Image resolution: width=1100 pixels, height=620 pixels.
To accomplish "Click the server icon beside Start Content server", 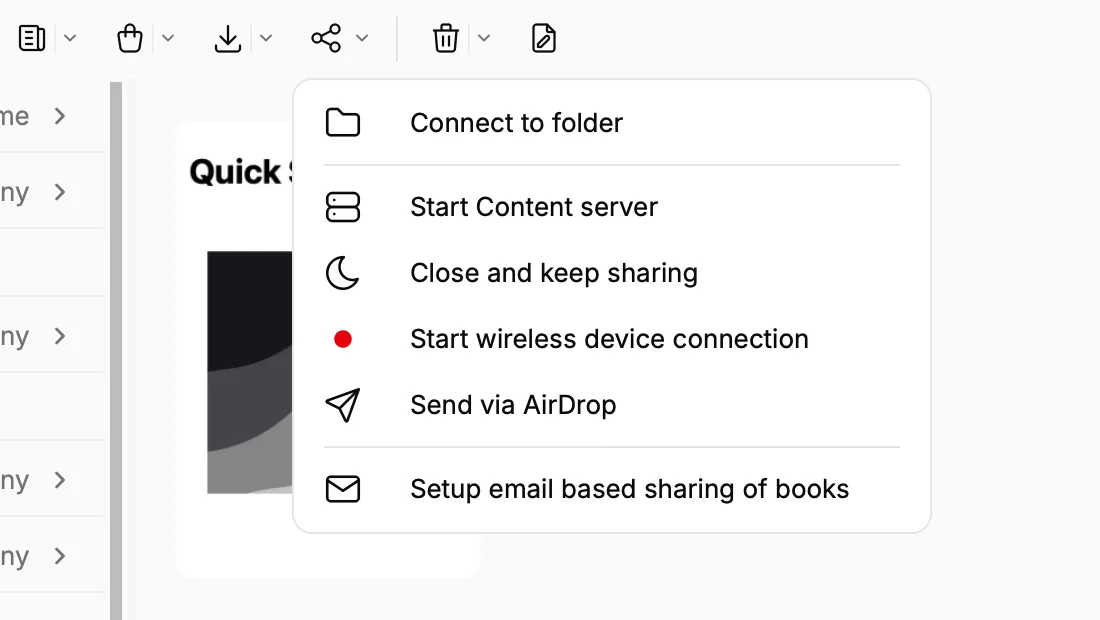I will pos(343,207).
